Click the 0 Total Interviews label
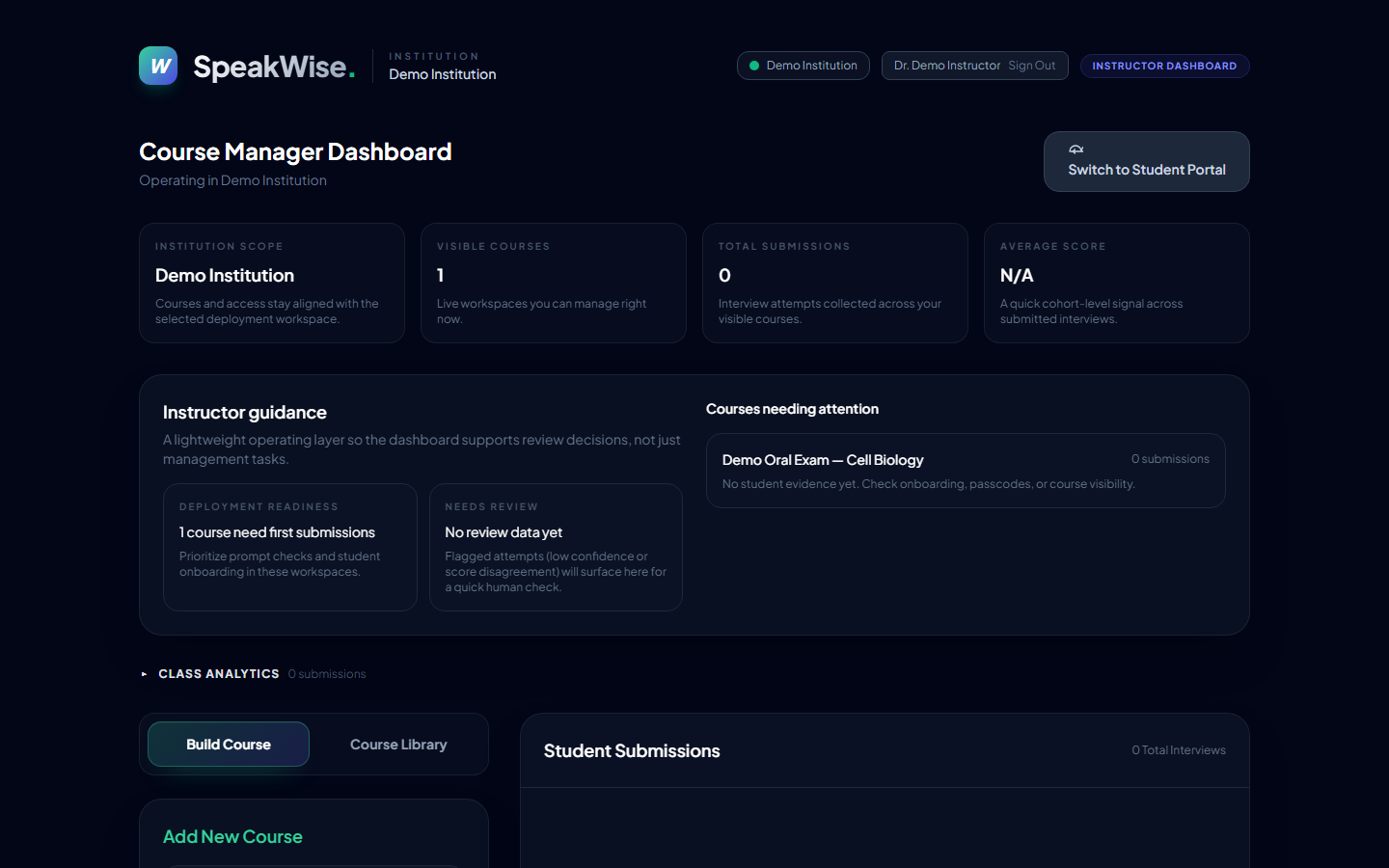Viewport: 1389px width, 868px height. click(x=1179, y=750)
